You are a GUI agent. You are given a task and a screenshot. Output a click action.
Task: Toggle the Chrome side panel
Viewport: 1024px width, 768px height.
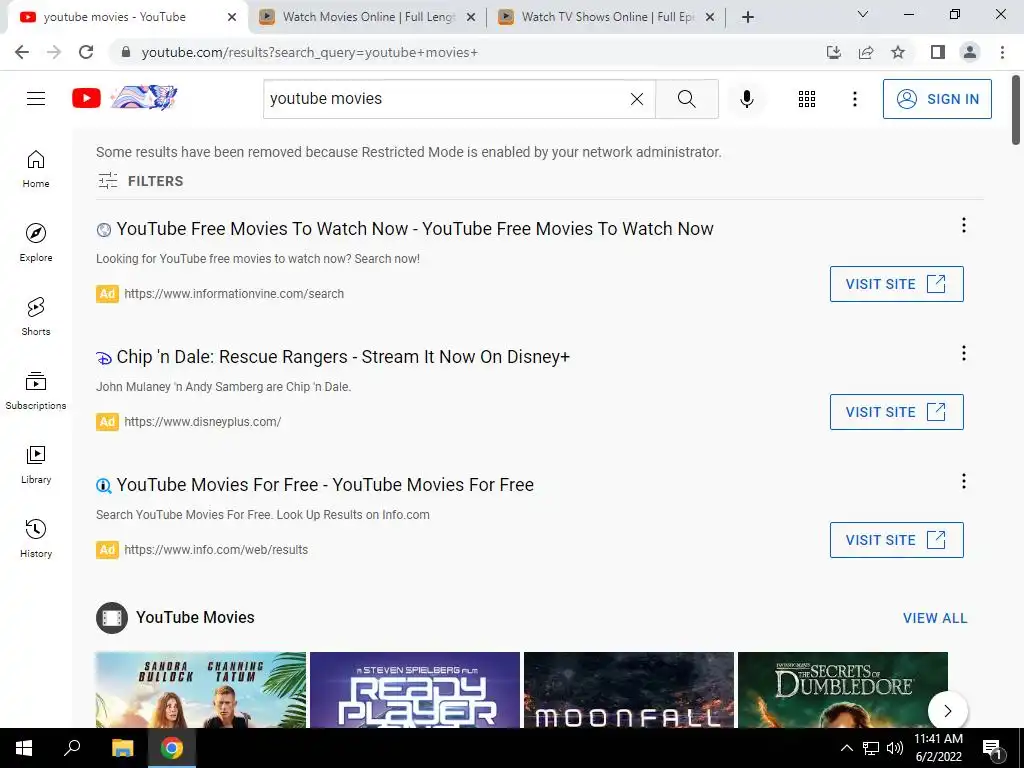[x=938, y=52]
